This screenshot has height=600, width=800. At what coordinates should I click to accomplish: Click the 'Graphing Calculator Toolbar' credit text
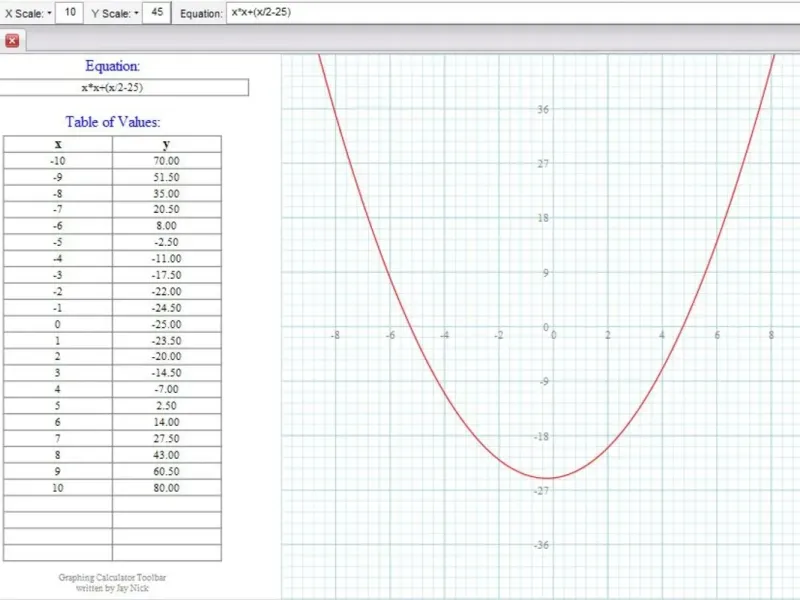112,577
